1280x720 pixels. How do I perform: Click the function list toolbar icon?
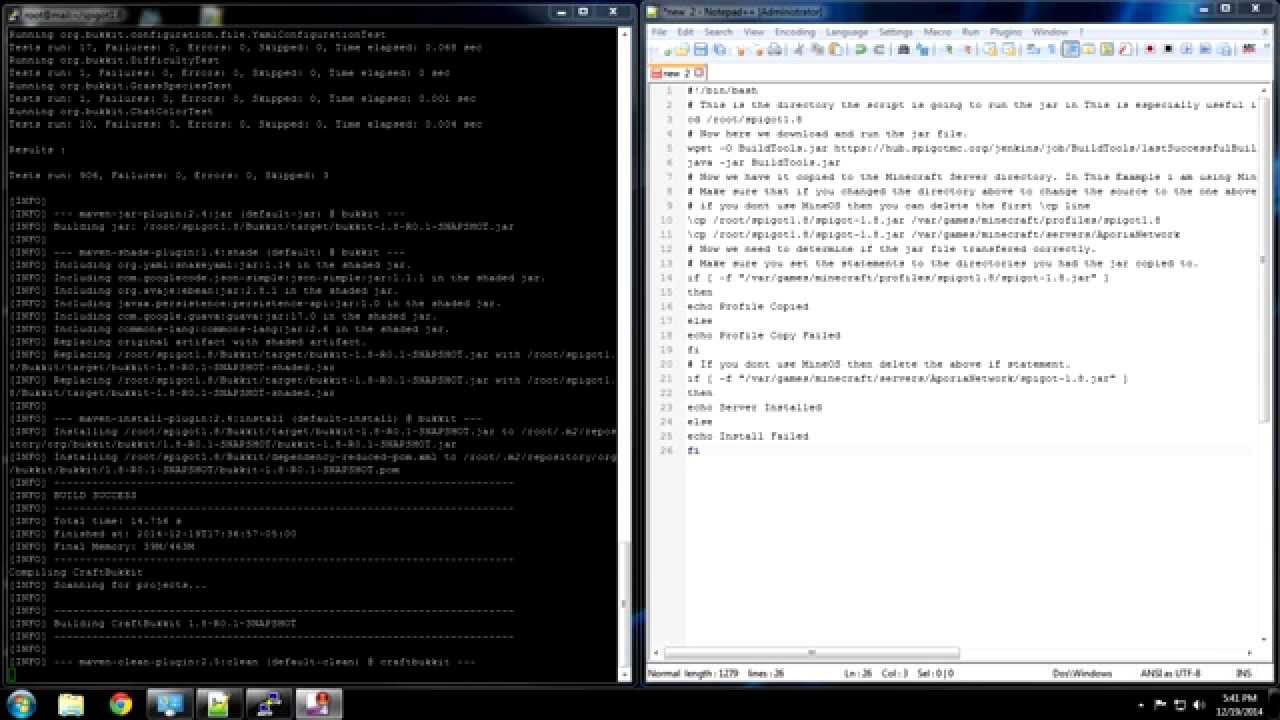(1124, 49)
